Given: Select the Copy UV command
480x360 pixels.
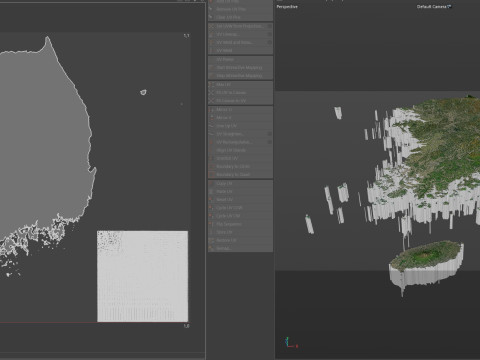Looking at the screenshot, I should point(240,183).
